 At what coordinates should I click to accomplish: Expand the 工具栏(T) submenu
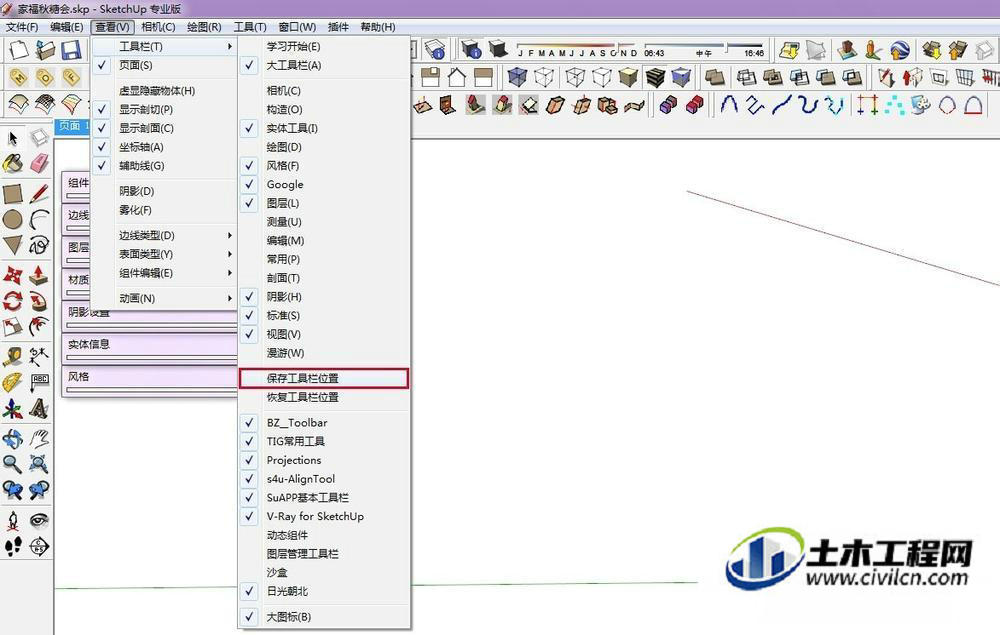point(163,47)
